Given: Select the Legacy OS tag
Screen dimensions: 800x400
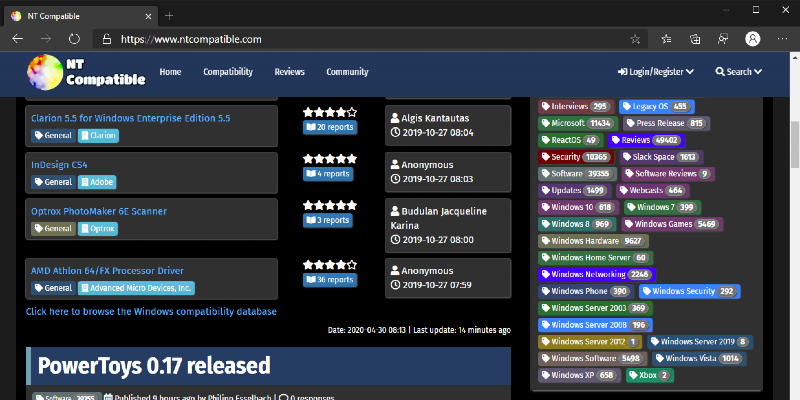Looking at the screenshot, I should (657, 107).
